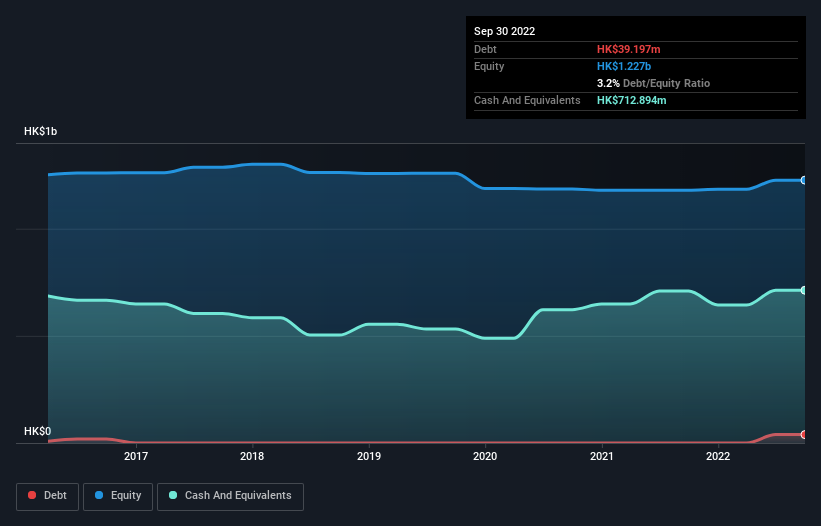
Task: Toggle the Debt series legend button
Action: click(x=47, y=496)
